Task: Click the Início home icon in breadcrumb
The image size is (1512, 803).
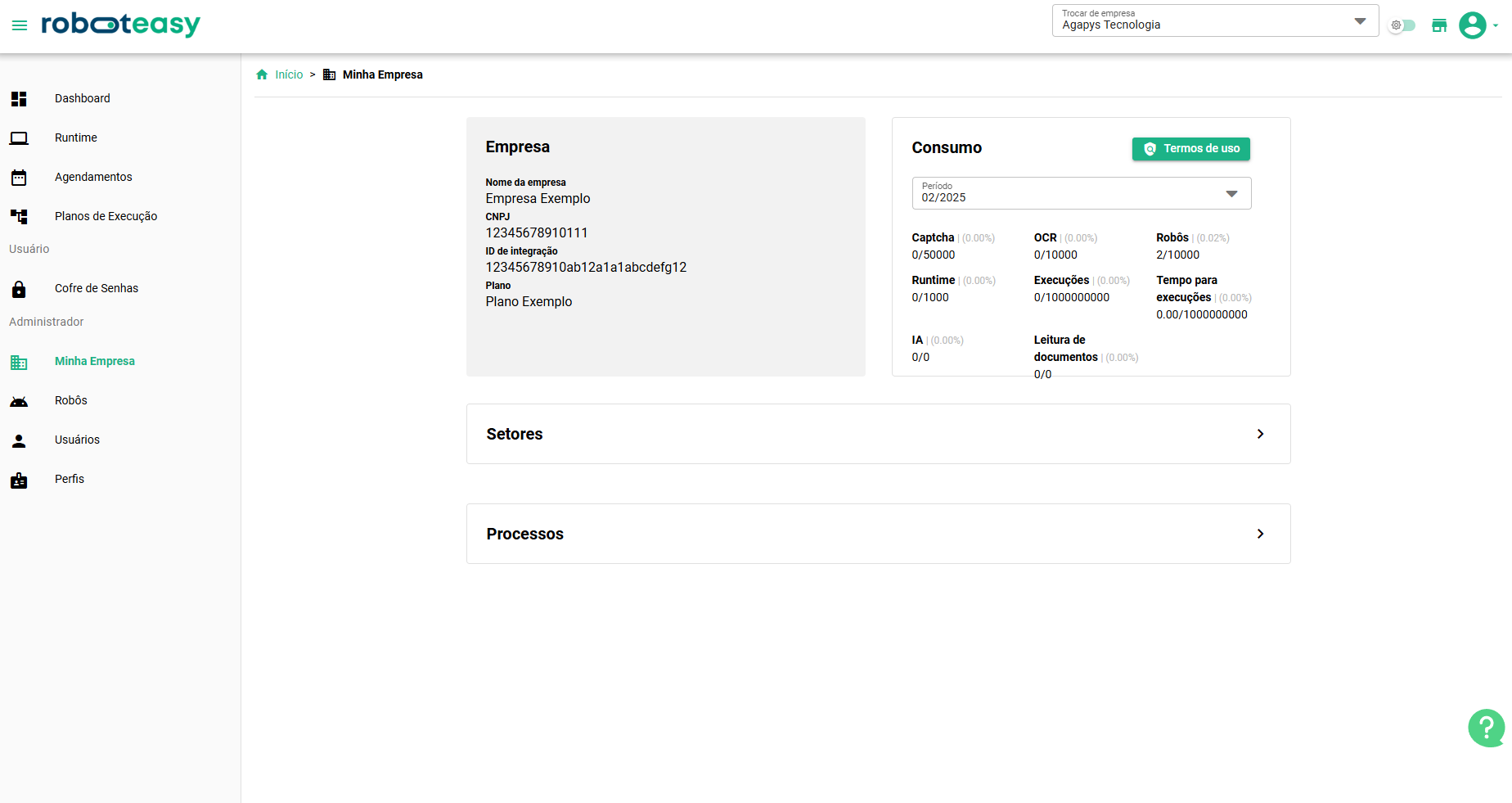Action: (262, 74)
